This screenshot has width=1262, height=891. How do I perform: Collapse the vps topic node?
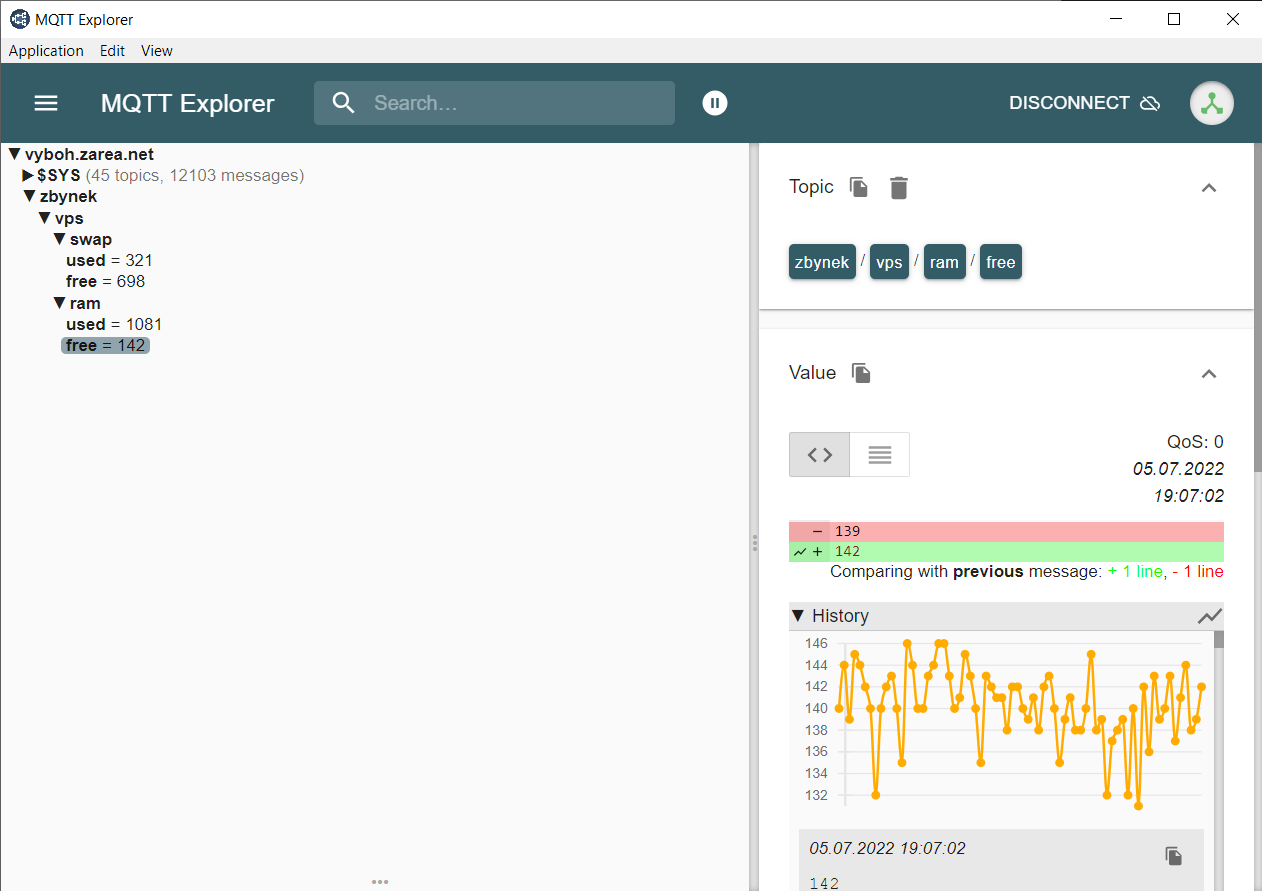(45, 218)
